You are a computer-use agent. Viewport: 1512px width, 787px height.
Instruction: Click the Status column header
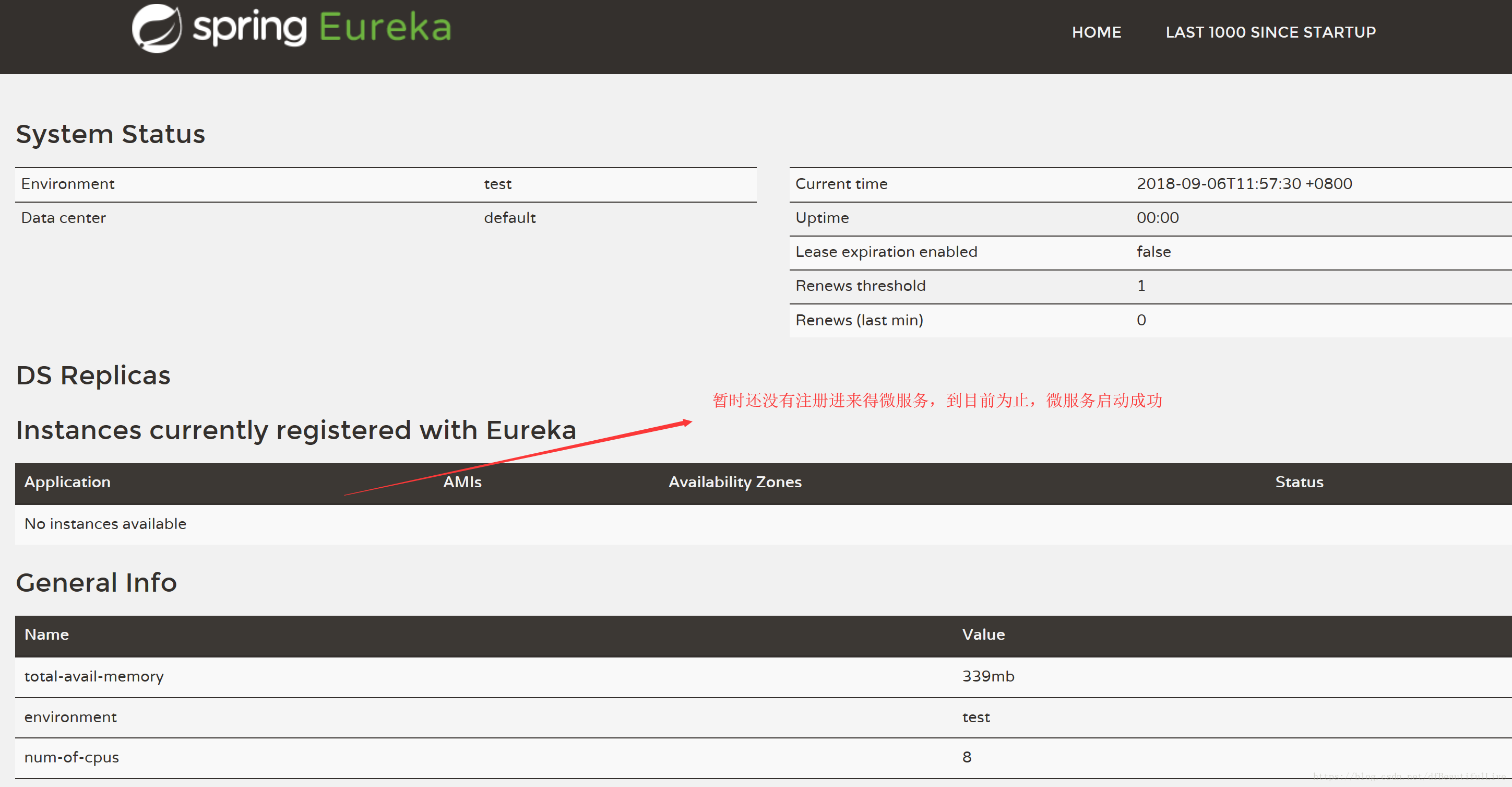(x=1299, y=482)
